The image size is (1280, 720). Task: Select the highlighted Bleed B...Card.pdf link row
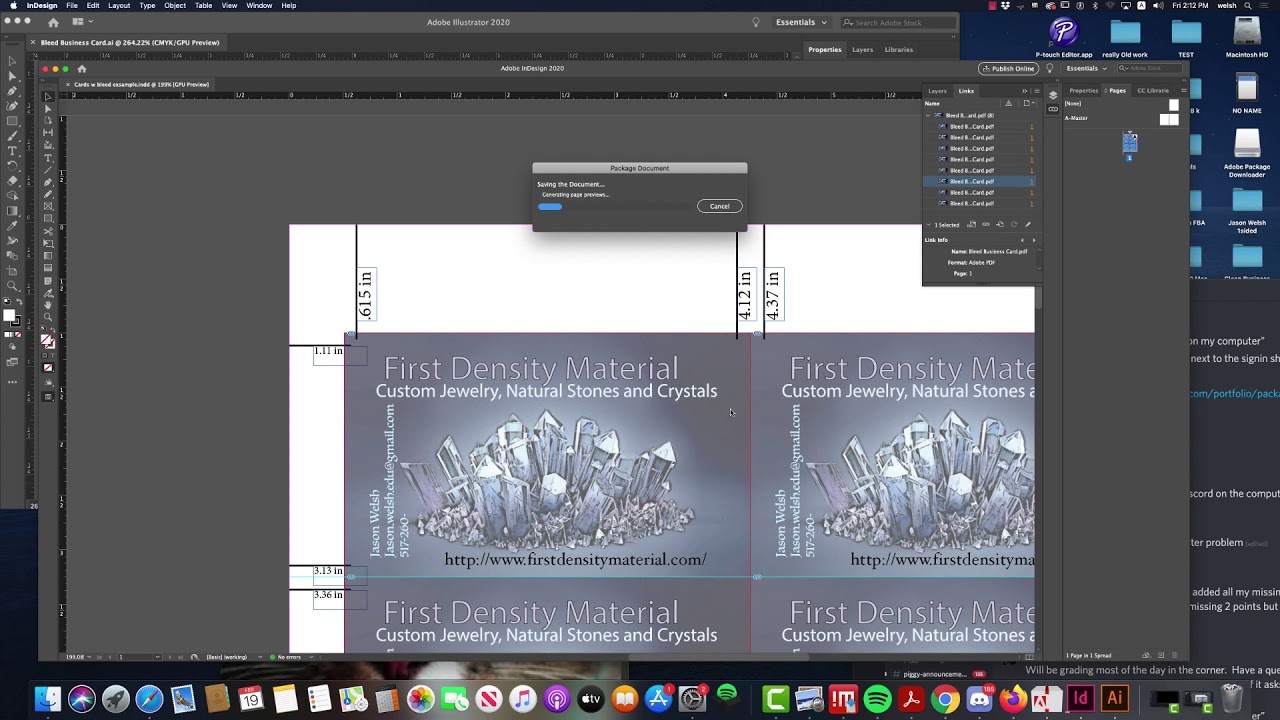coord(979,181)
